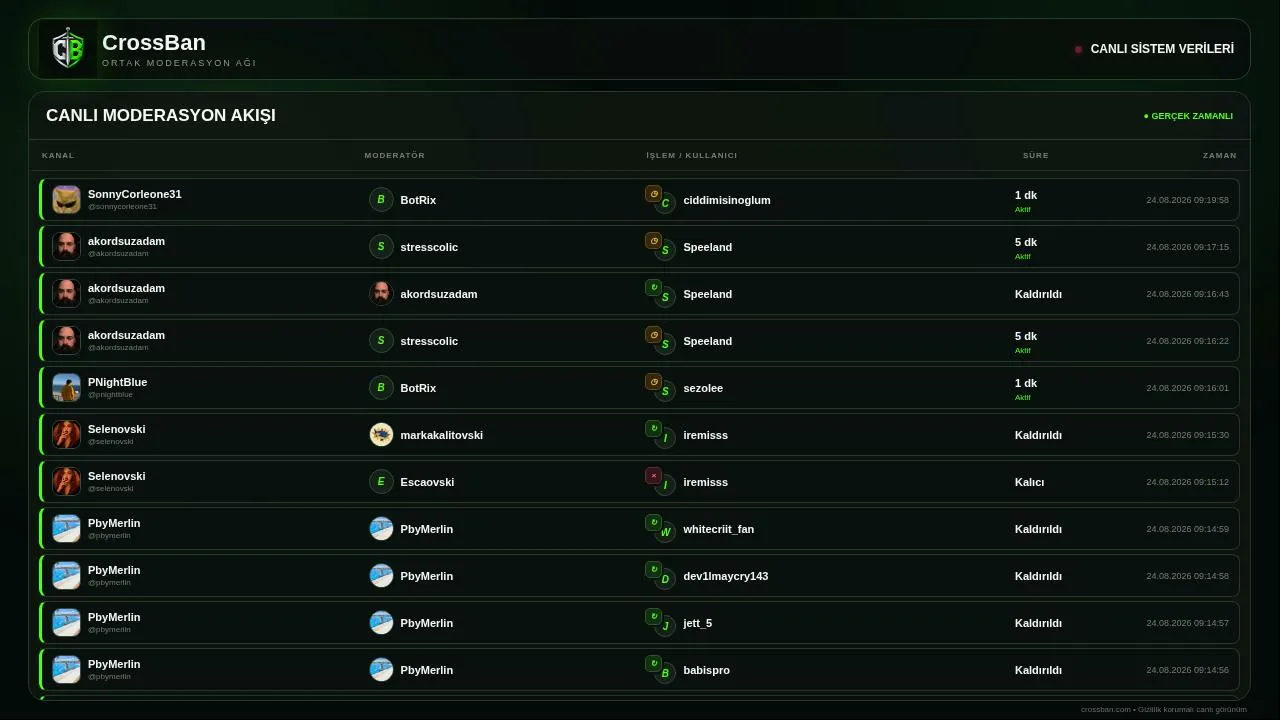The image size is (1280, 720).
Task: Click the CrossBan shield logo
Action: 68,49
